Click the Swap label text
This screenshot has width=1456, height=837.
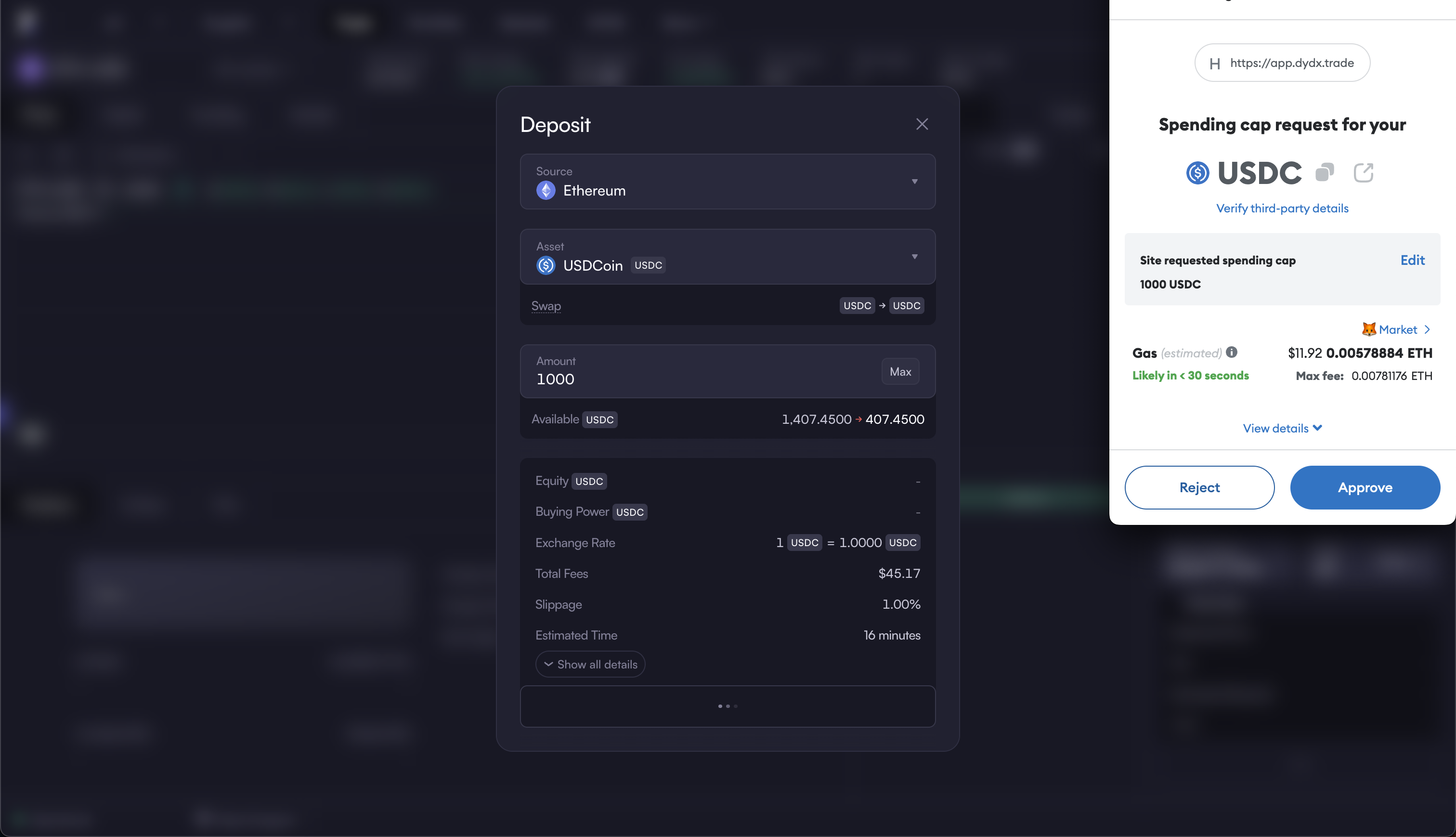tap(546, 306)
